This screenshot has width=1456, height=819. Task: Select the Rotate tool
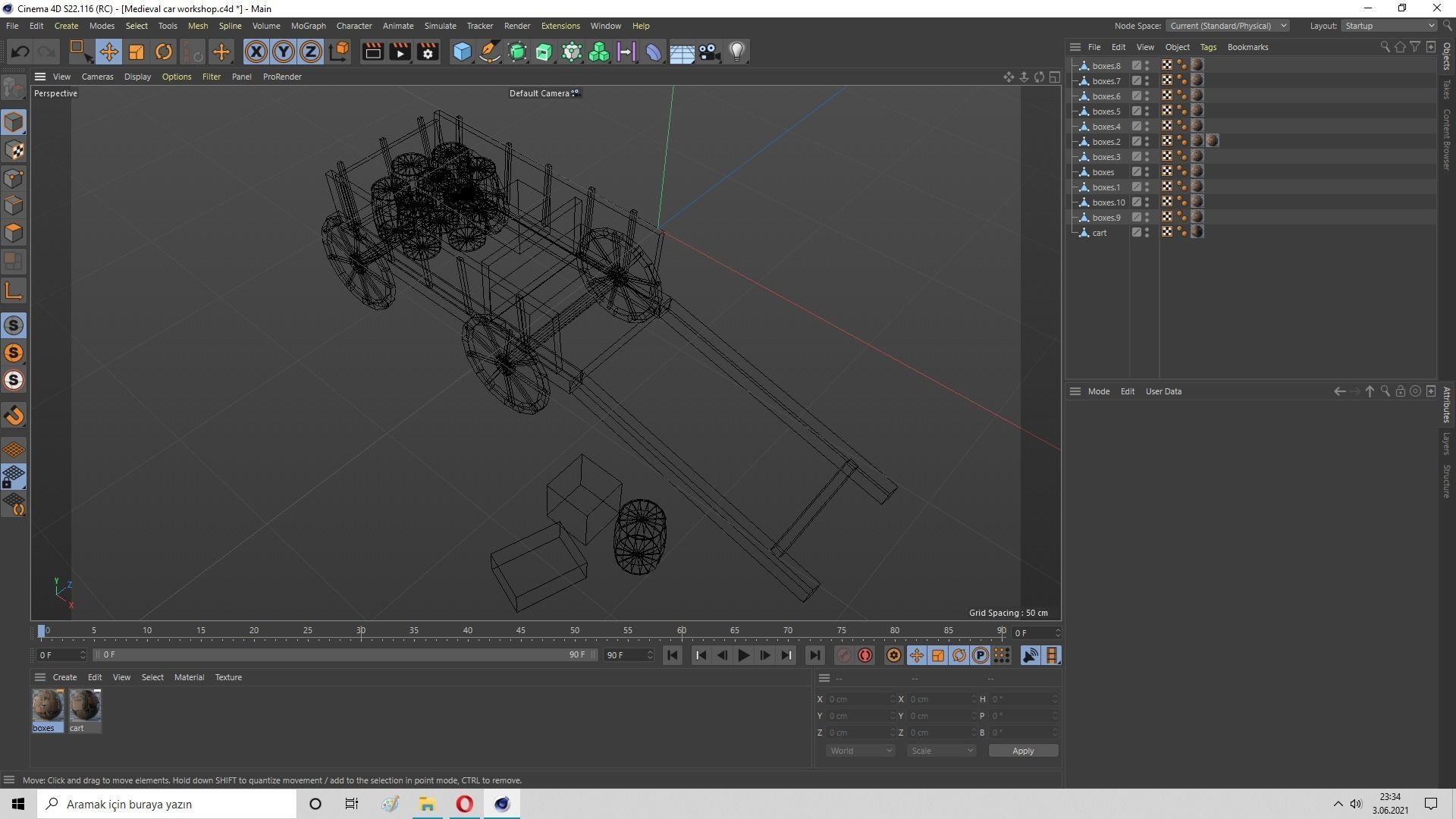point(164,52)
